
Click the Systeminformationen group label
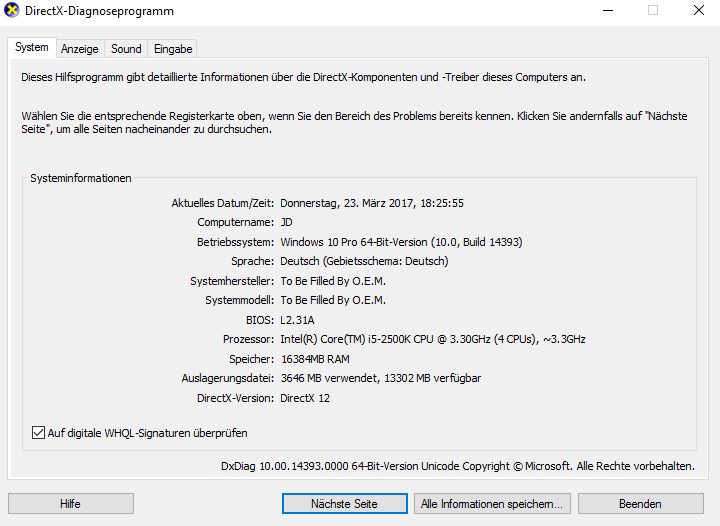(x=81, y=178)
